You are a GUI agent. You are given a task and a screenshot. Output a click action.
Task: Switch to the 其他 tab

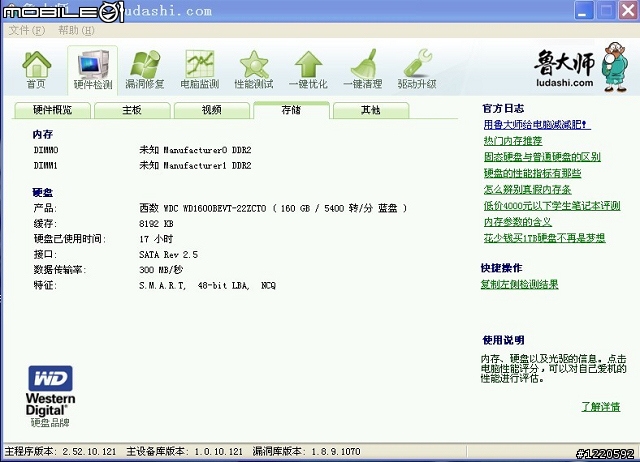tap(371, 110)
